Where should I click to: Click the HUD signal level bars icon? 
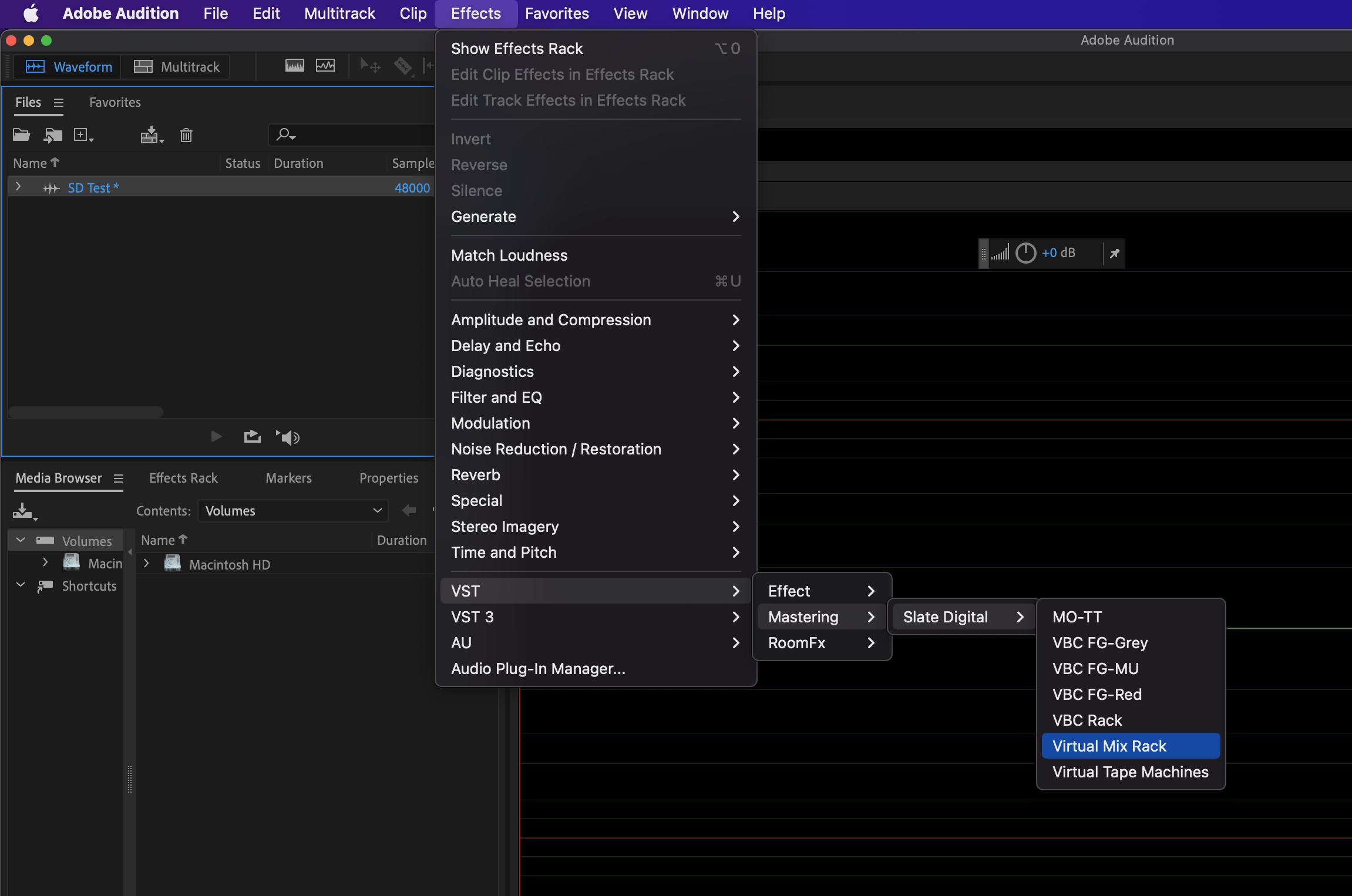[1000, 253]
